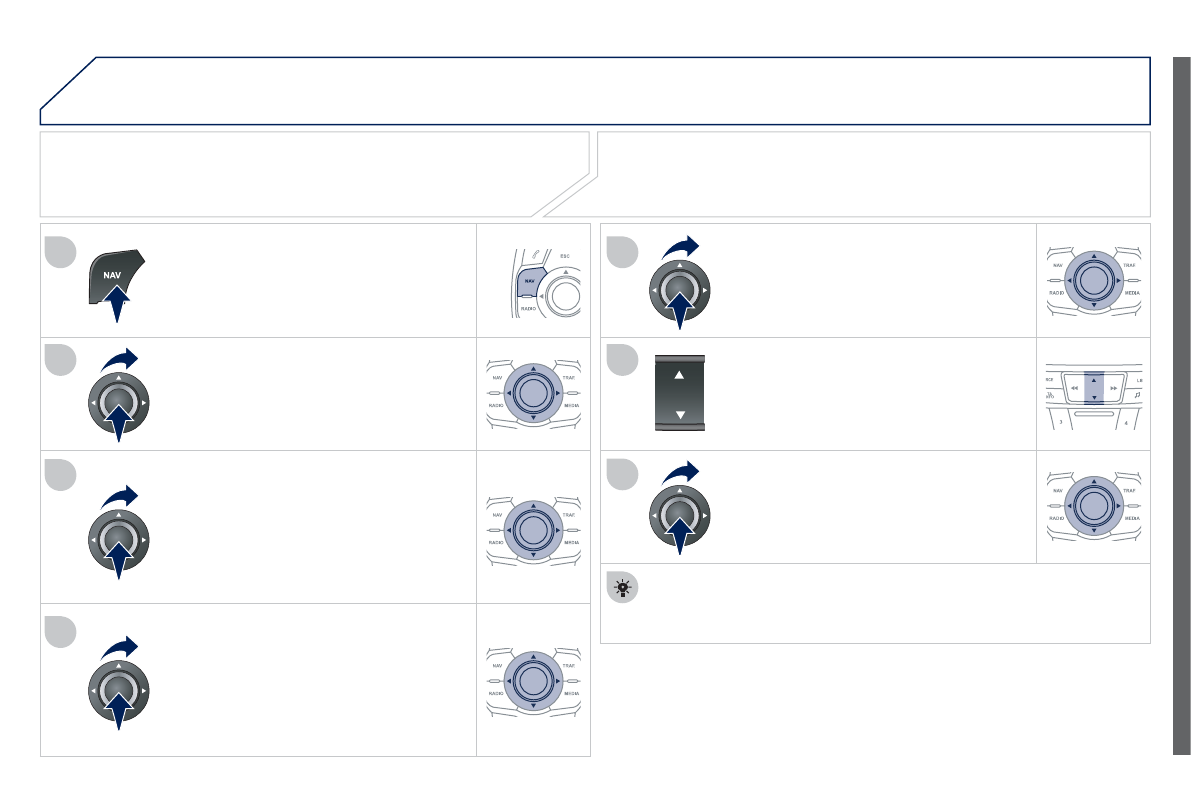Click the gray step marker beside the NAV button

tap(60, 252)
